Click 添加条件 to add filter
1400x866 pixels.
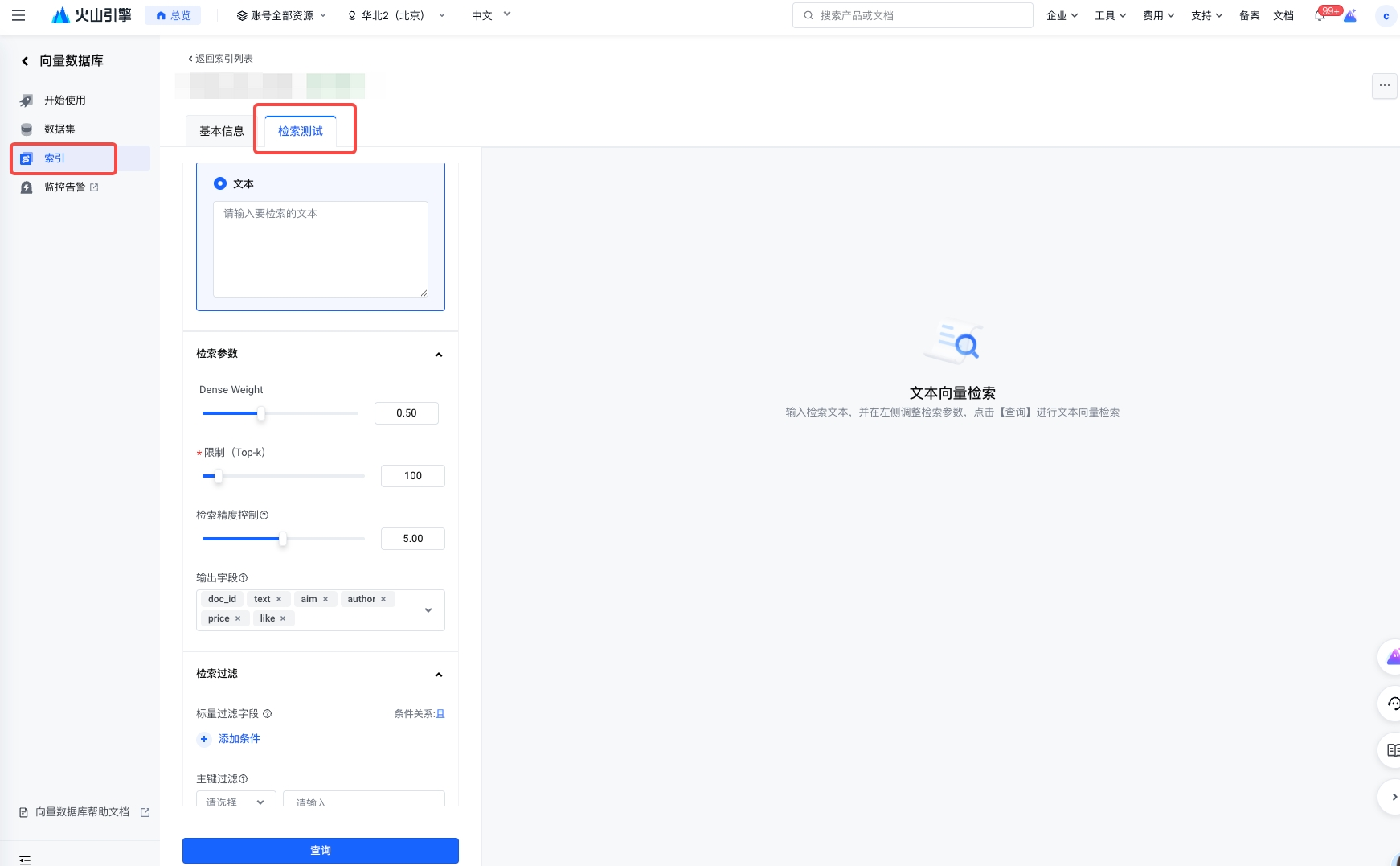(230, 739)
